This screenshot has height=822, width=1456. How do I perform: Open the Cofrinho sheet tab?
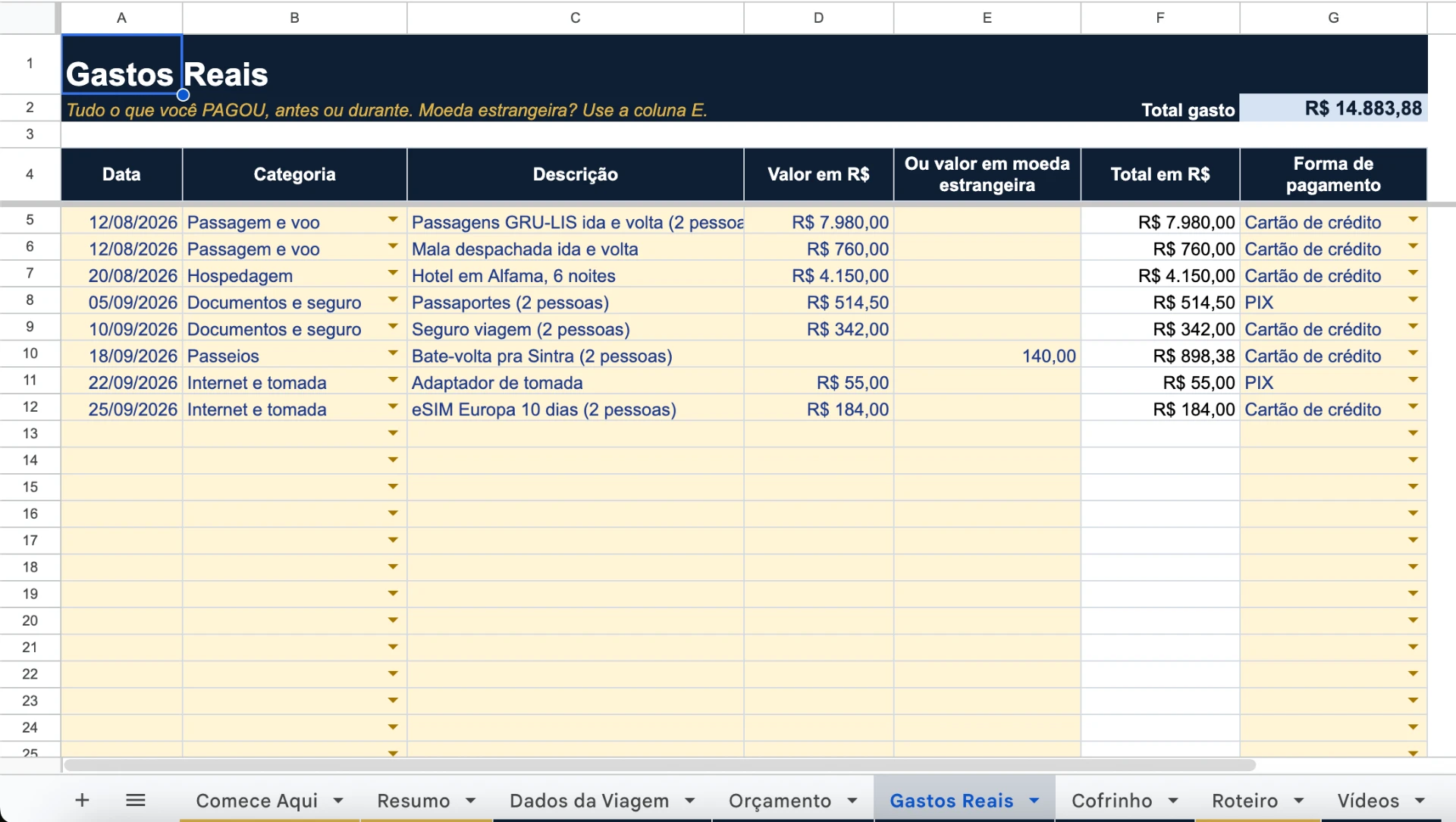(x=1112, y=801)
